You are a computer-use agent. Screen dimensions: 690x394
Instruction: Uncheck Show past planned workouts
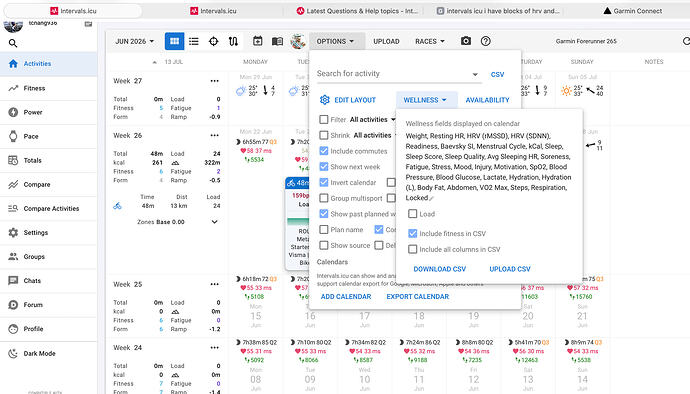tap(324, 214)
